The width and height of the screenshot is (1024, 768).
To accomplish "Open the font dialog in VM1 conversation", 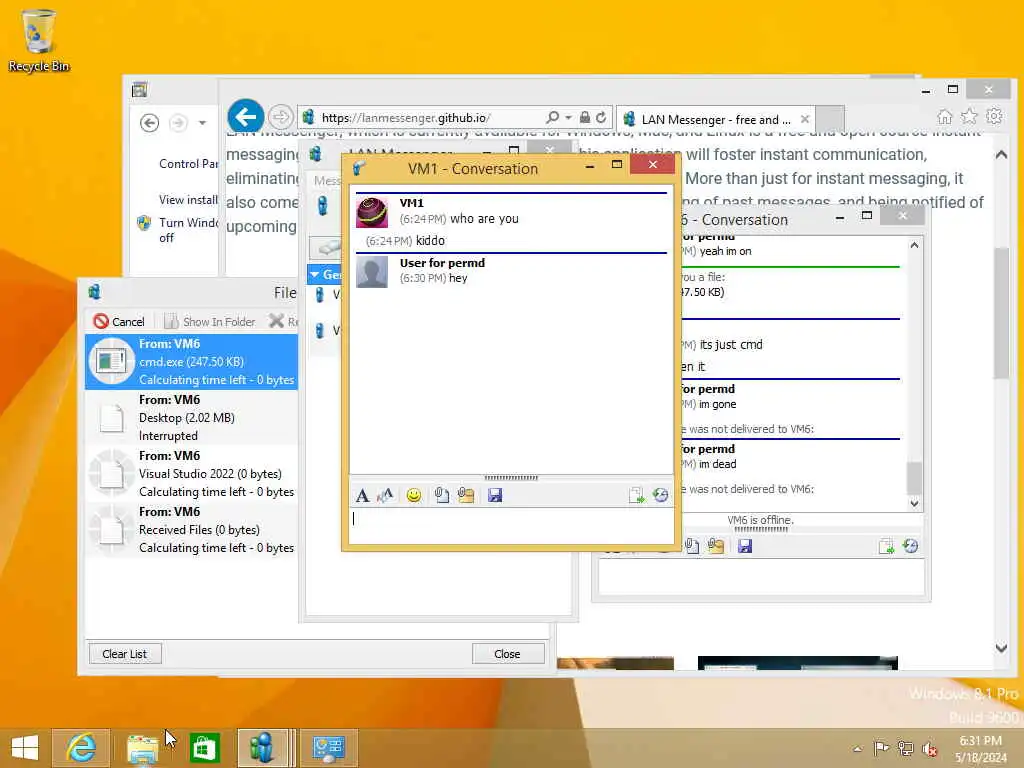I will (x=362, y=496).
